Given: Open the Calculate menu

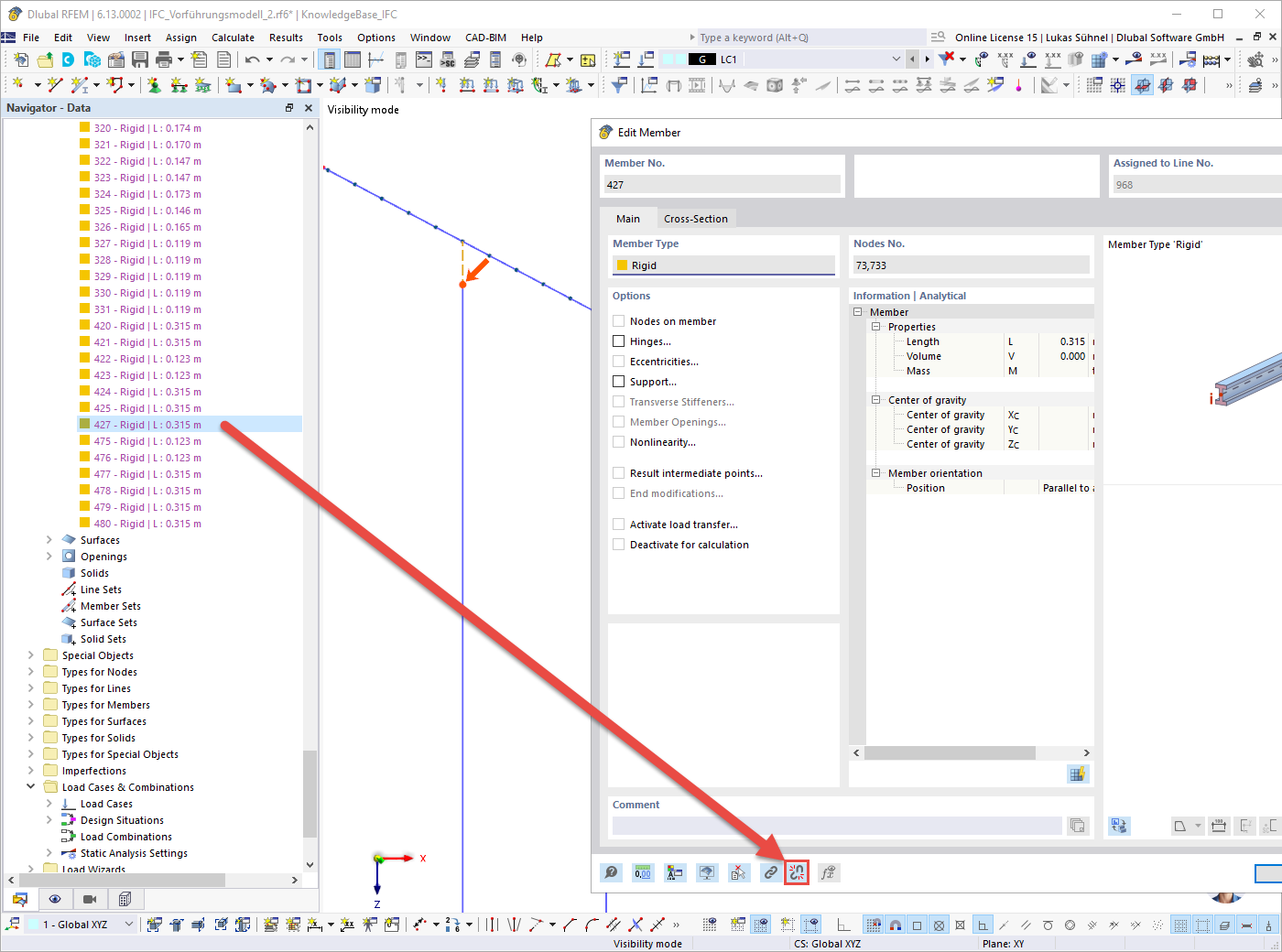Looking at the screenshot, I should click(x=233, y=38).
